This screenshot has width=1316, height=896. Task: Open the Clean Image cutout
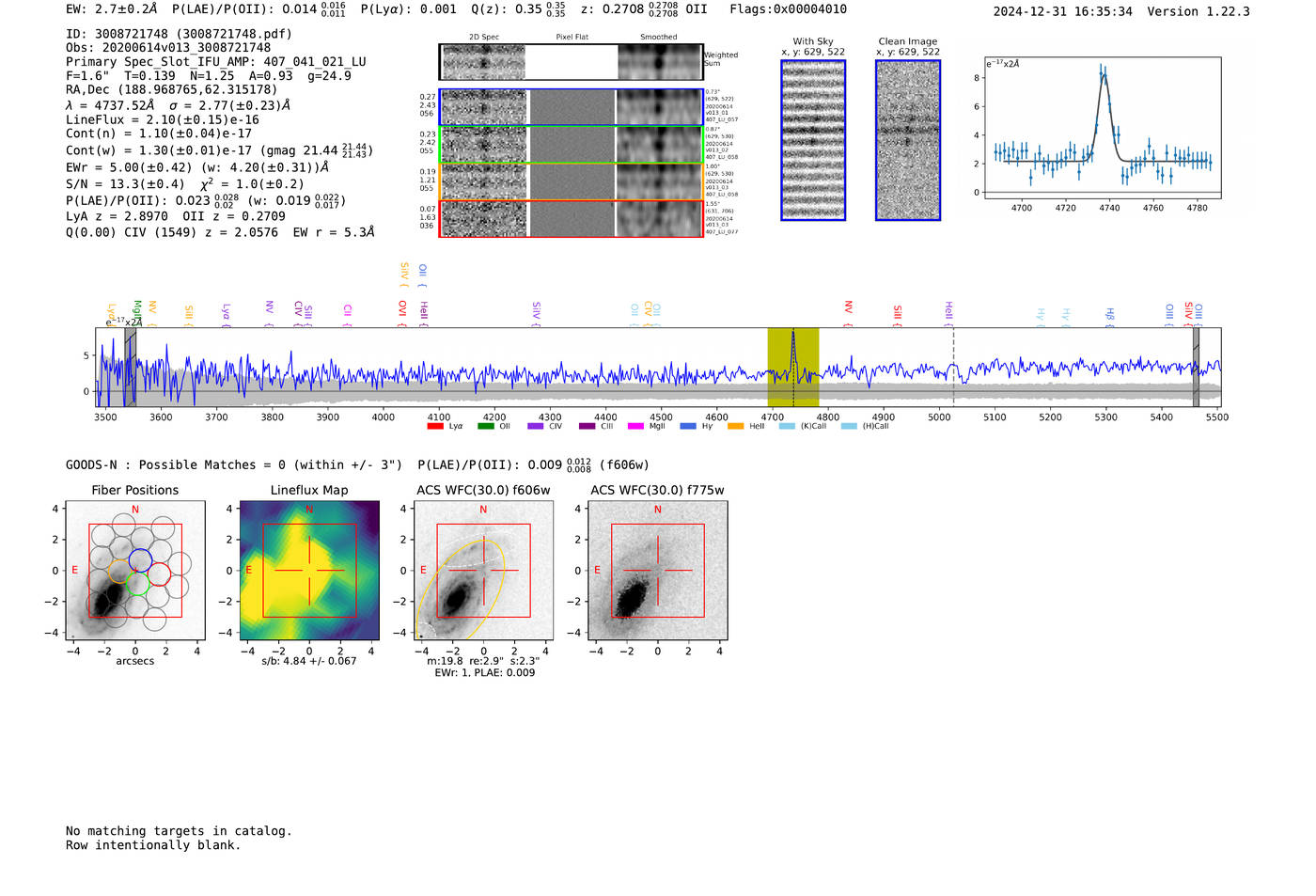point(908,140)
